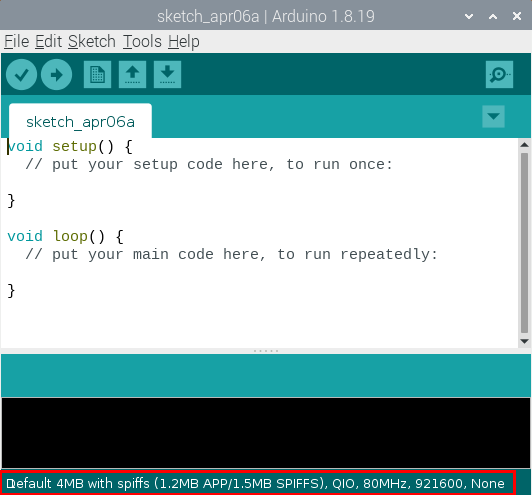Open the File menu
This screenshot has width=532, height=495.
[x=16, y=42]
